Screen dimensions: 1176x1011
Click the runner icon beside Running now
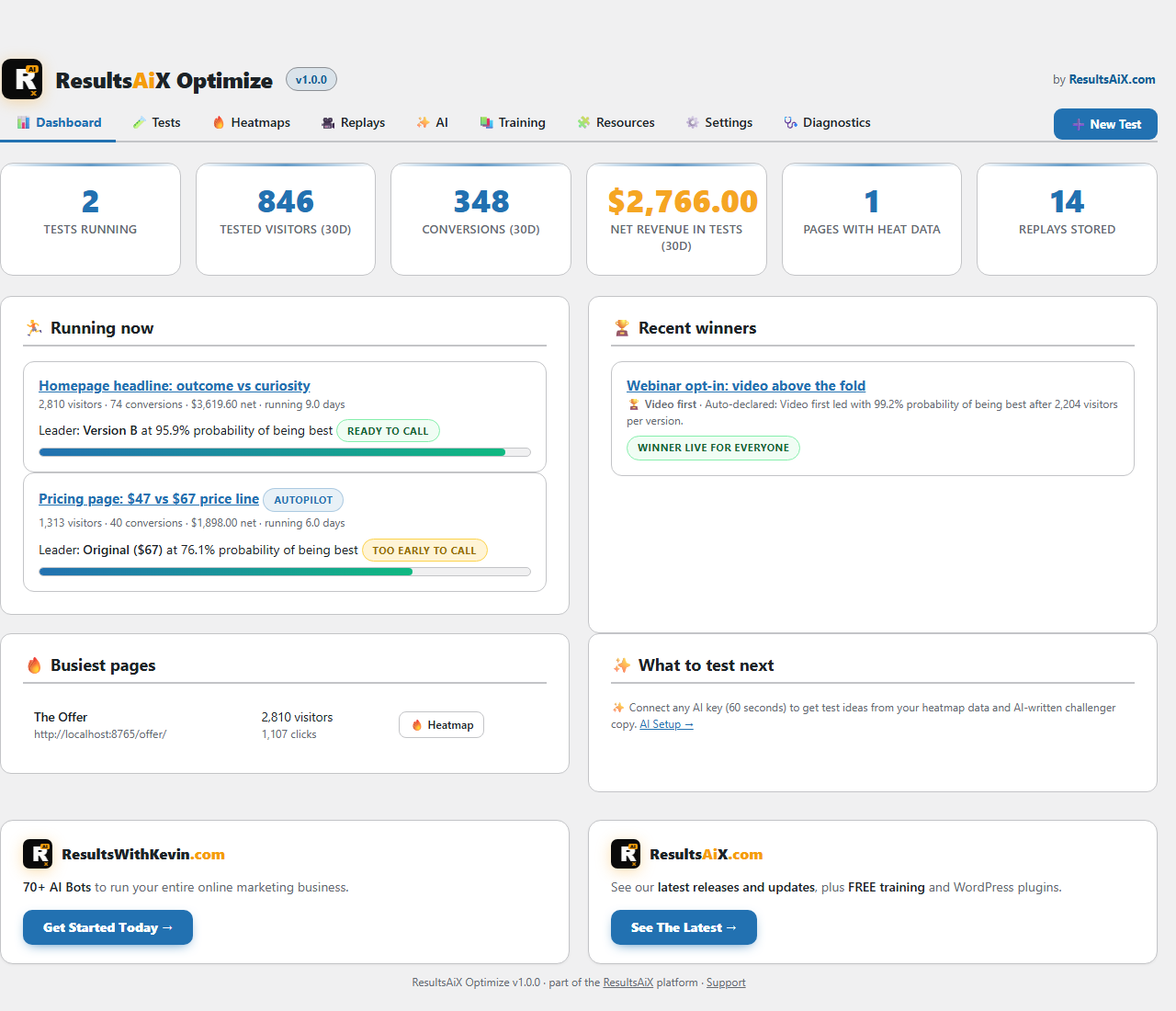pyautogui.click(x=34, y=328)
